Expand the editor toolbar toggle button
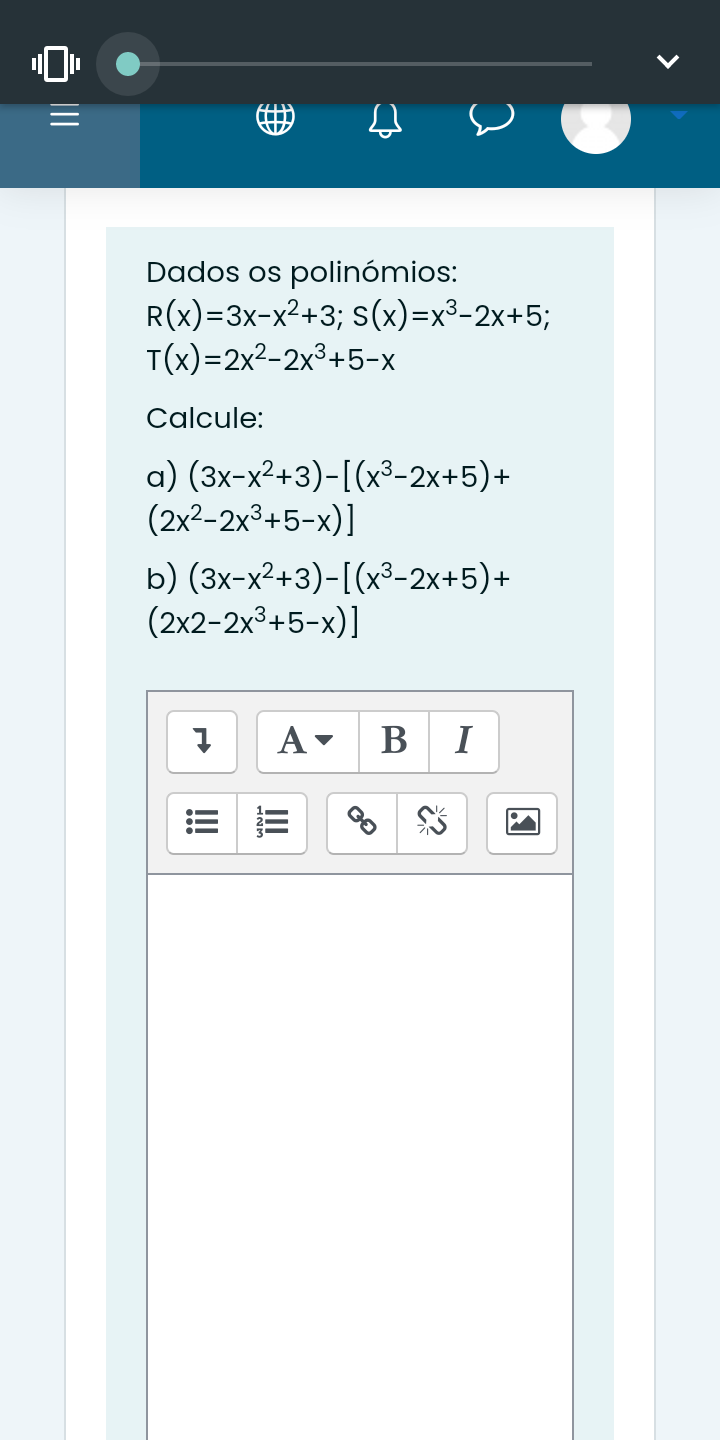 pos(202,742)
